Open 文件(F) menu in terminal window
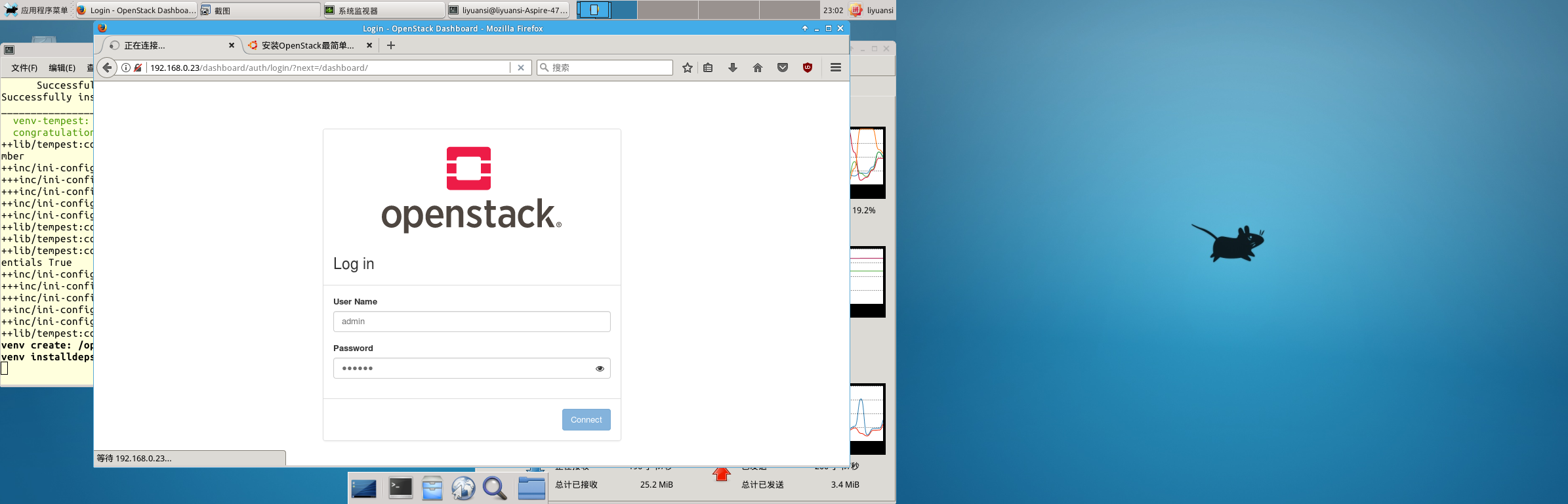 (x=24, y=68)
